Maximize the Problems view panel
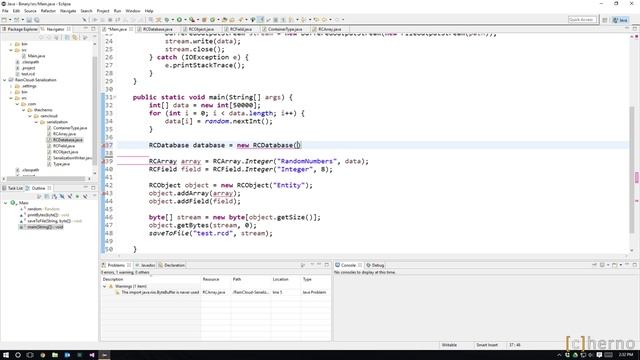The image size is (640, 360). (327, 265)
